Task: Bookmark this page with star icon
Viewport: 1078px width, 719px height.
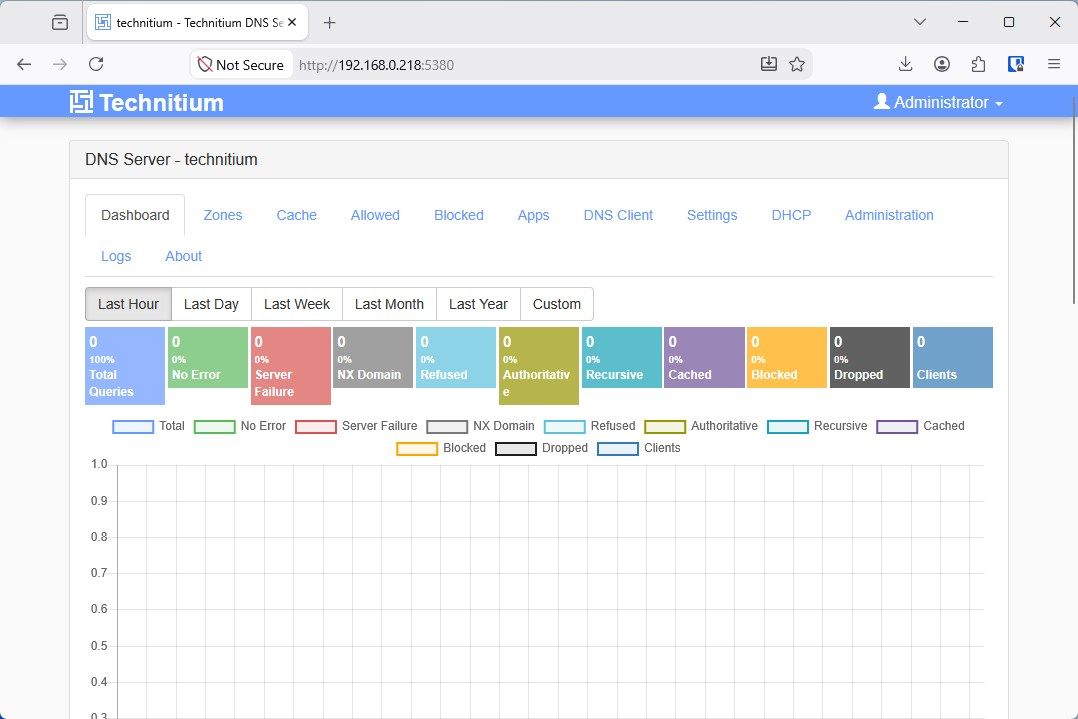Action: tap(797, 65)
